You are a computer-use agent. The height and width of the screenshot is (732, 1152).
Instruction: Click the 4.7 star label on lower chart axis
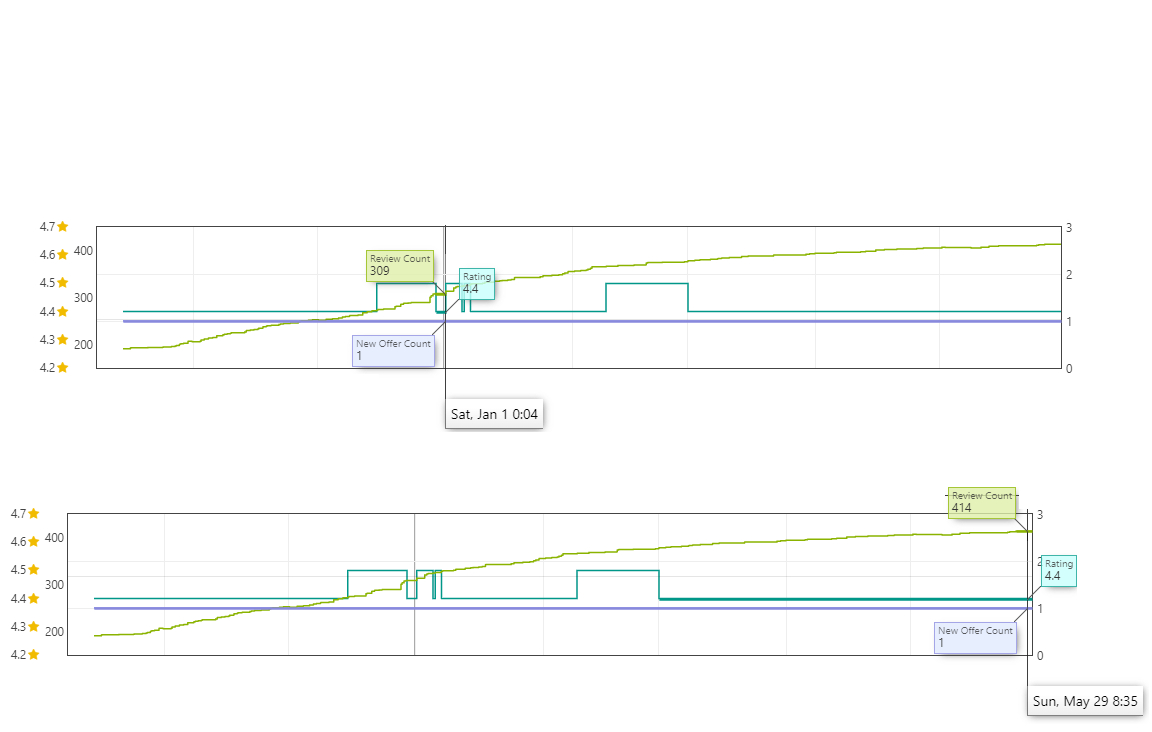click(x=25, y=514)
